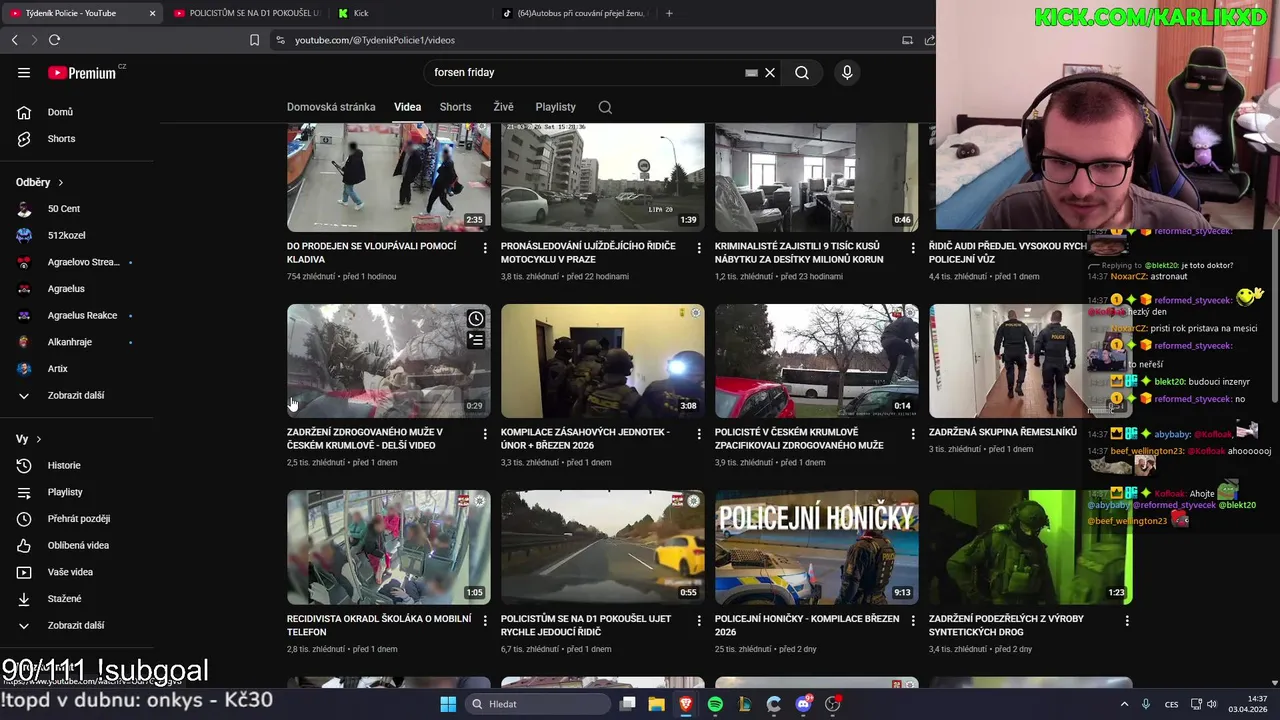Screen dimensions: 1280x720
Task: Add Zadržení zdrogovaného muže video to watch later
Action: pyautogui.click(x=476, y=319)
